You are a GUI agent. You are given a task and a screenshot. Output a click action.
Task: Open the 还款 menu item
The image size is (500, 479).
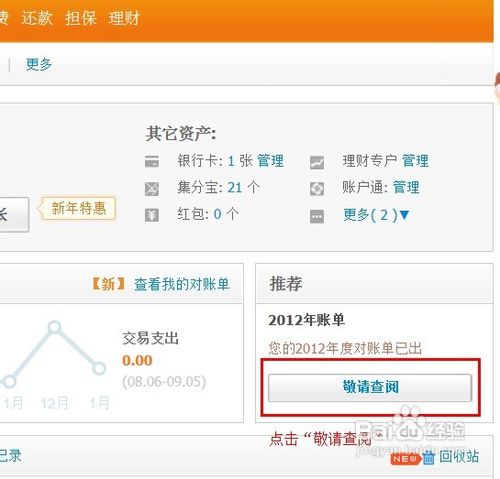coord(37,17)
